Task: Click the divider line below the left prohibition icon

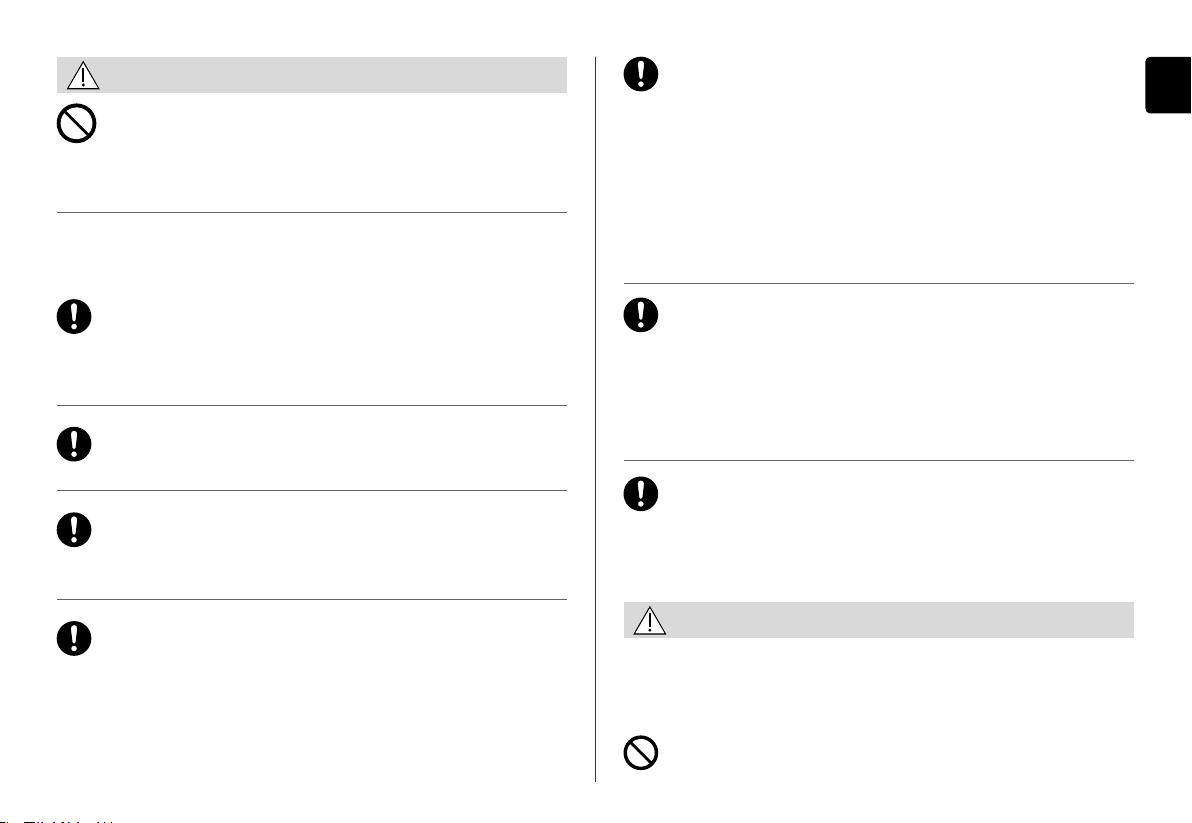Action: click(312, 213)
